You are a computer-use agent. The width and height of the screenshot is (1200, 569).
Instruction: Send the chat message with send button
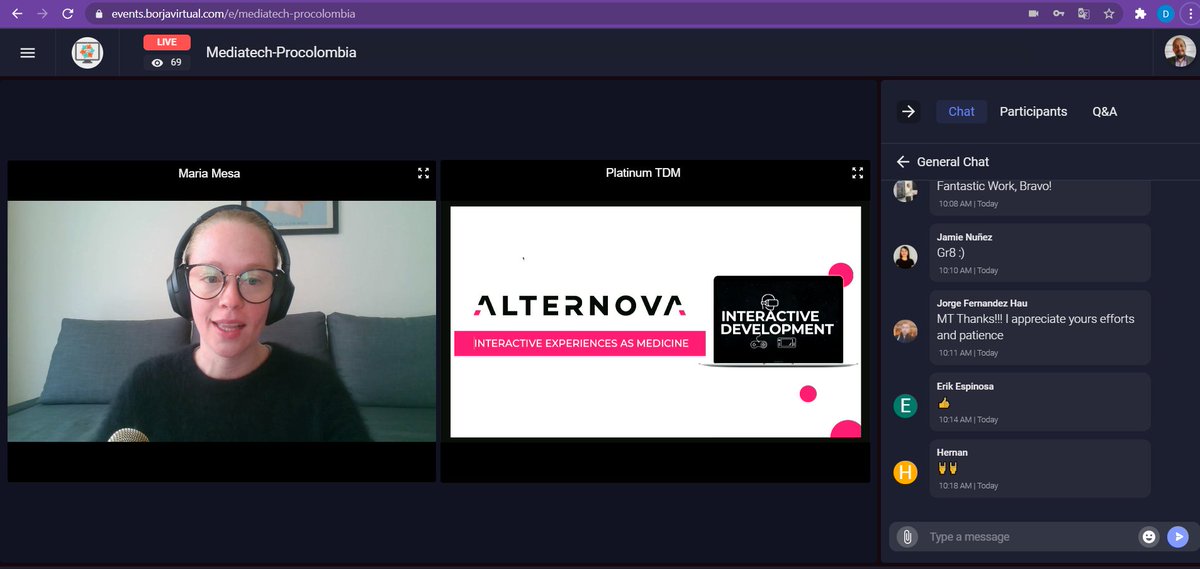point(1179,537)
